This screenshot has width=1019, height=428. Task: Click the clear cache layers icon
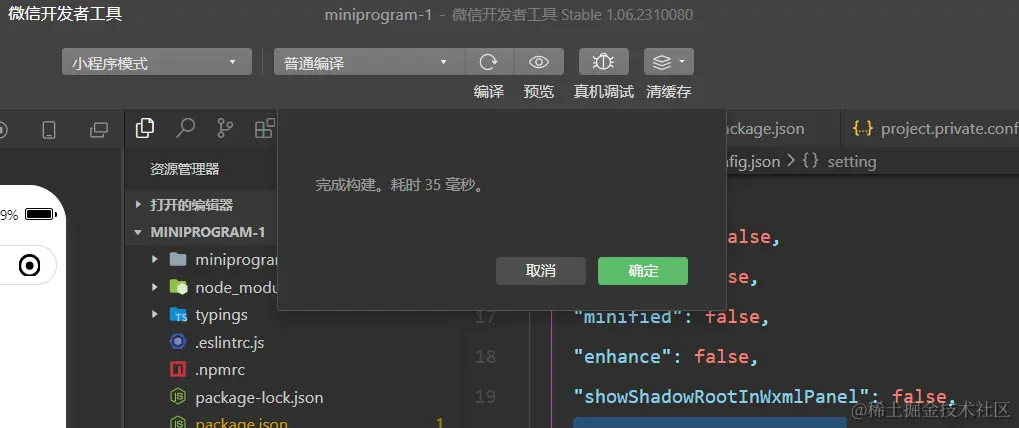click(669, 62)
